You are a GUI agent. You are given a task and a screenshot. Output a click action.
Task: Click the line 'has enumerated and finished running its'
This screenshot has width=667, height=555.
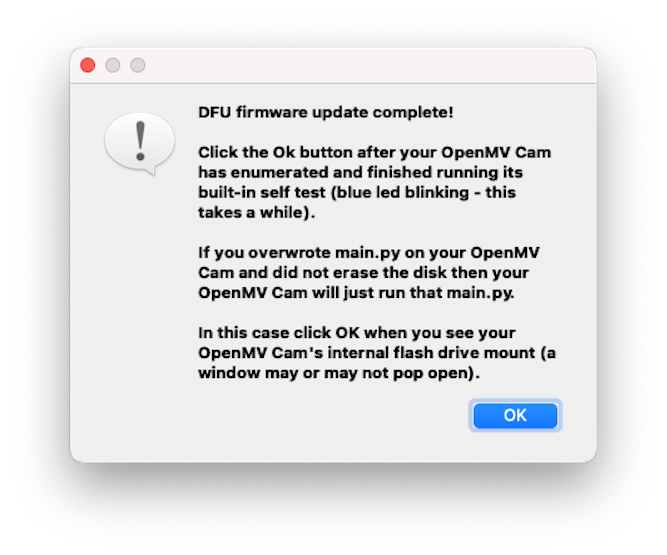[x=360, y=172]
